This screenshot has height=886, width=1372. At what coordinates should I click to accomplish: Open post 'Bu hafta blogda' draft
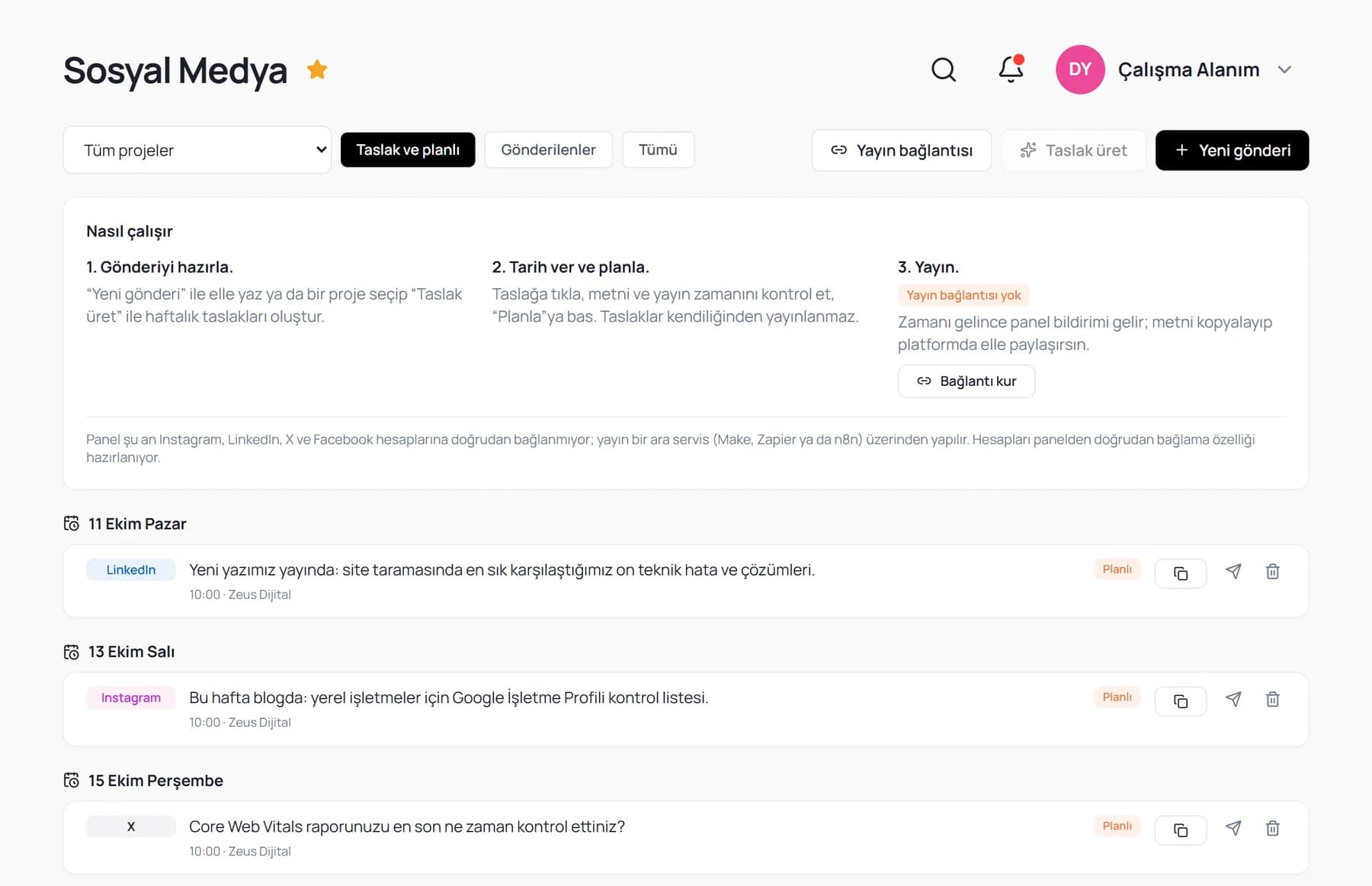(448, 698)
